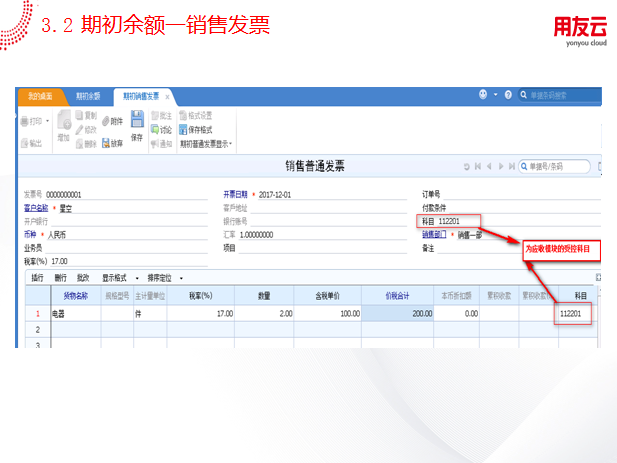617x463 pixels.
Task: Click the refresh icon beside record navigation
Action: [x=466, y=166]
